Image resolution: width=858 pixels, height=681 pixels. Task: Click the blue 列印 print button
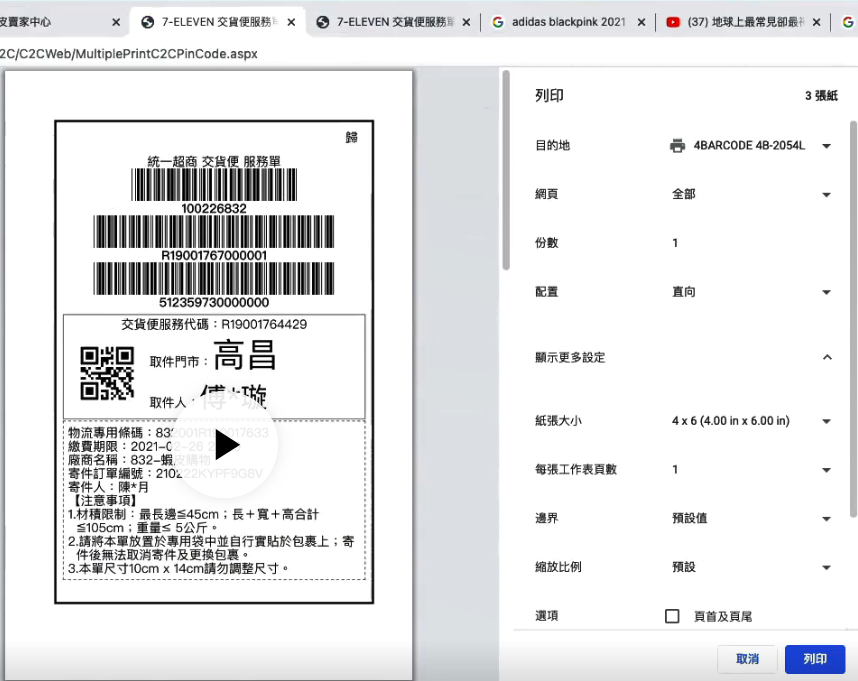tap(815, 659)
